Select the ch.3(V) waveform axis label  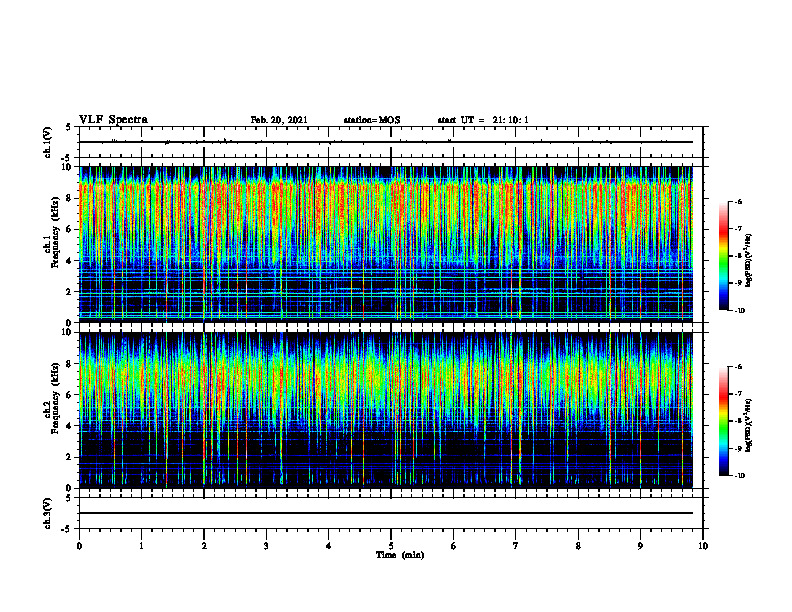[48, 514]
